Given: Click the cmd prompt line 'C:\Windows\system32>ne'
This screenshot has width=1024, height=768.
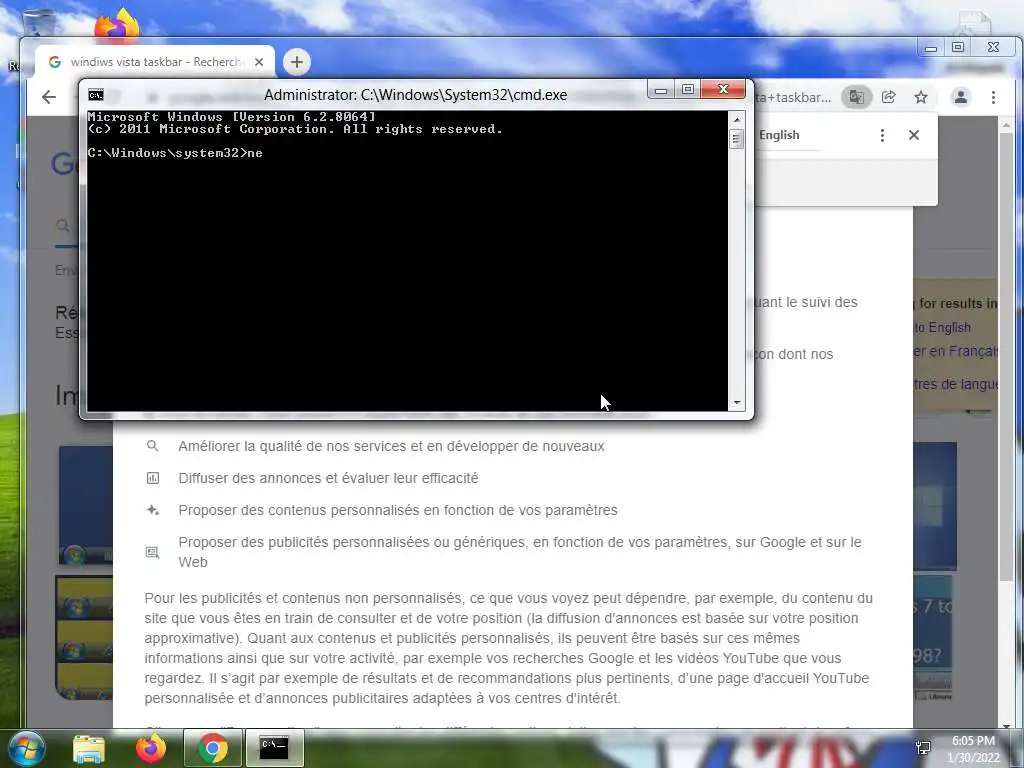Looking at the screenshot, I should (x=175, y=153).
